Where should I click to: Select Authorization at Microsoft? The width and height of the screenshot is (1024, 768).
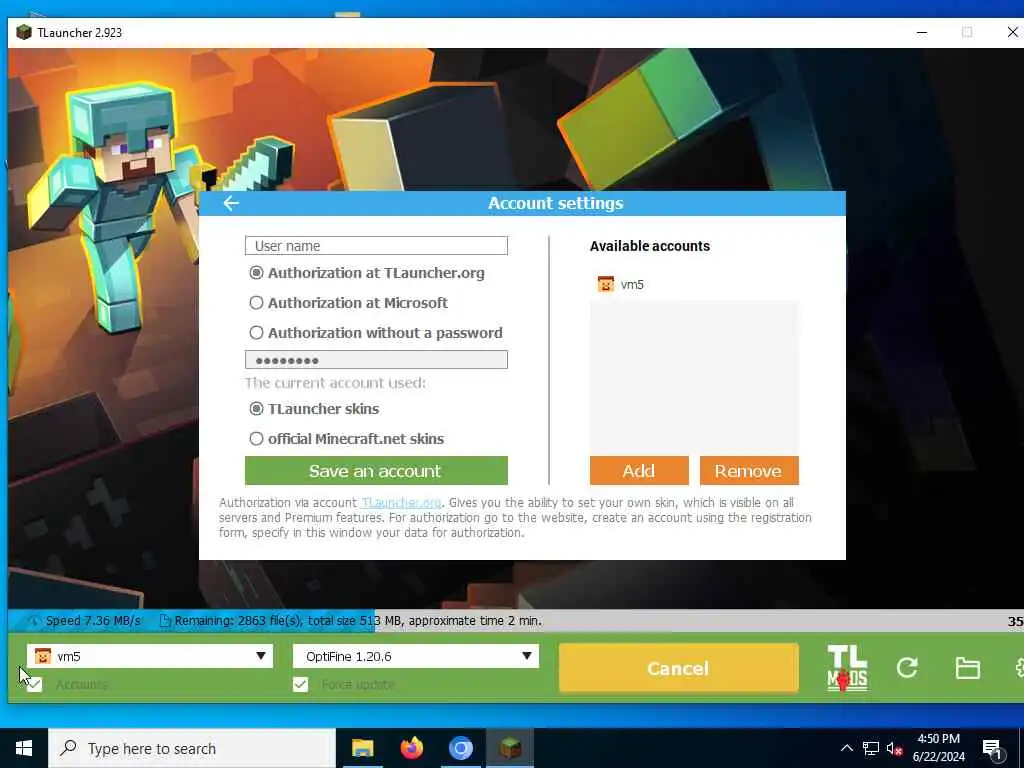click(349, 303)
